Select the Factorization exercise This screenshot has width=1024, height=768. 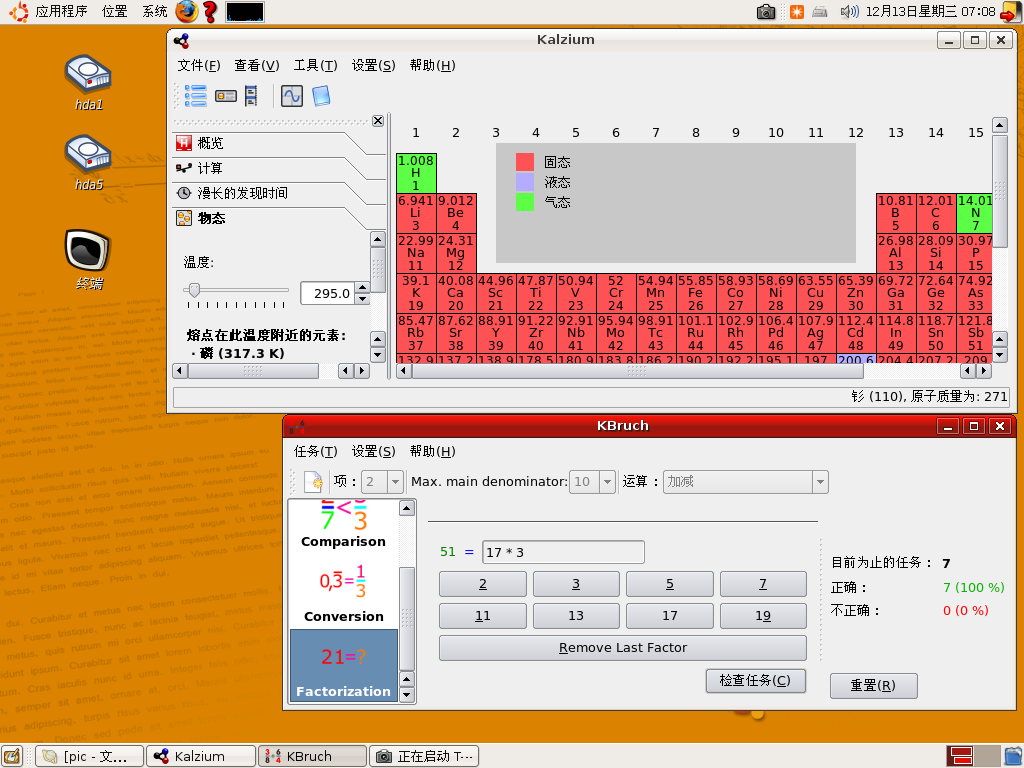tap(344, 665)
